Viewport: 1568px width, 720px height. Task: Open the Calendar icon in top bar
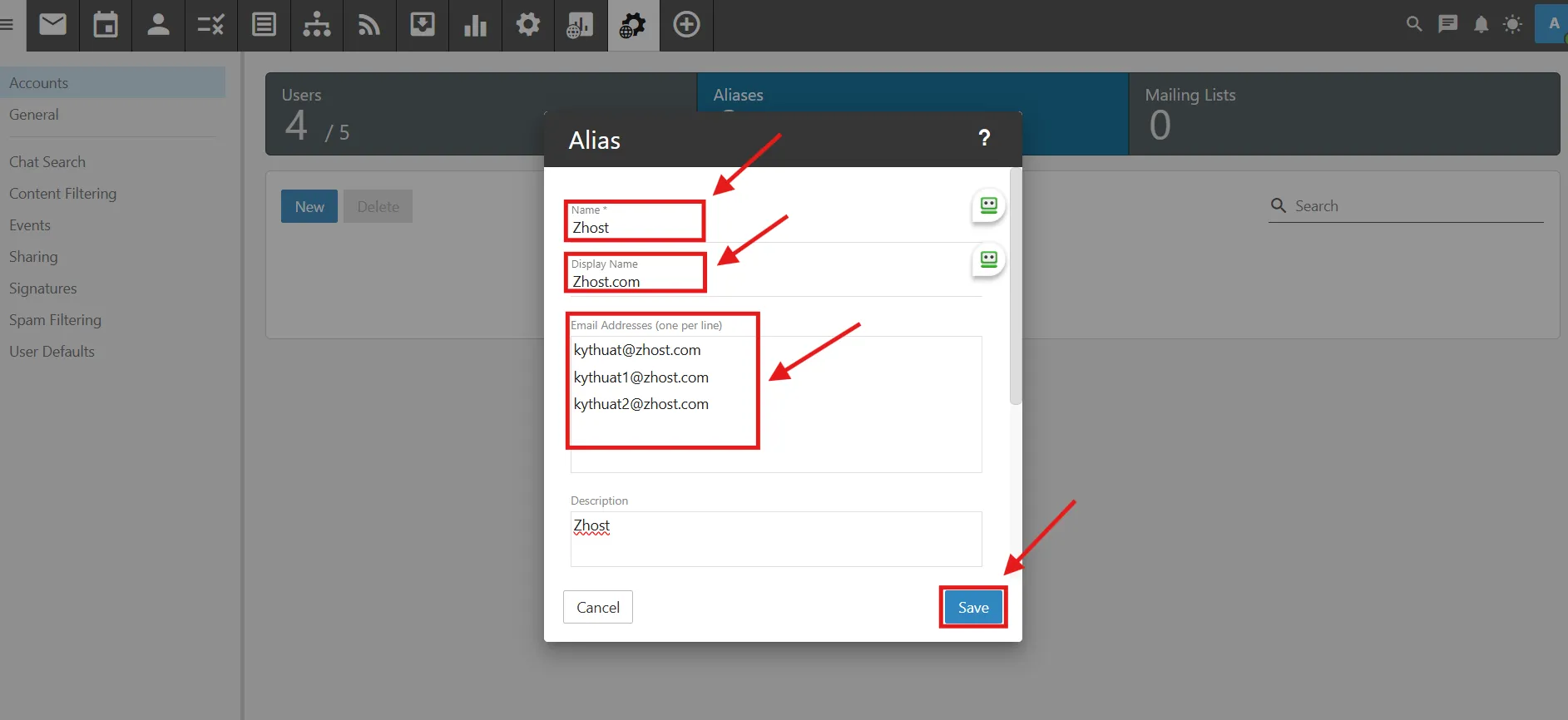click(106, 25)
